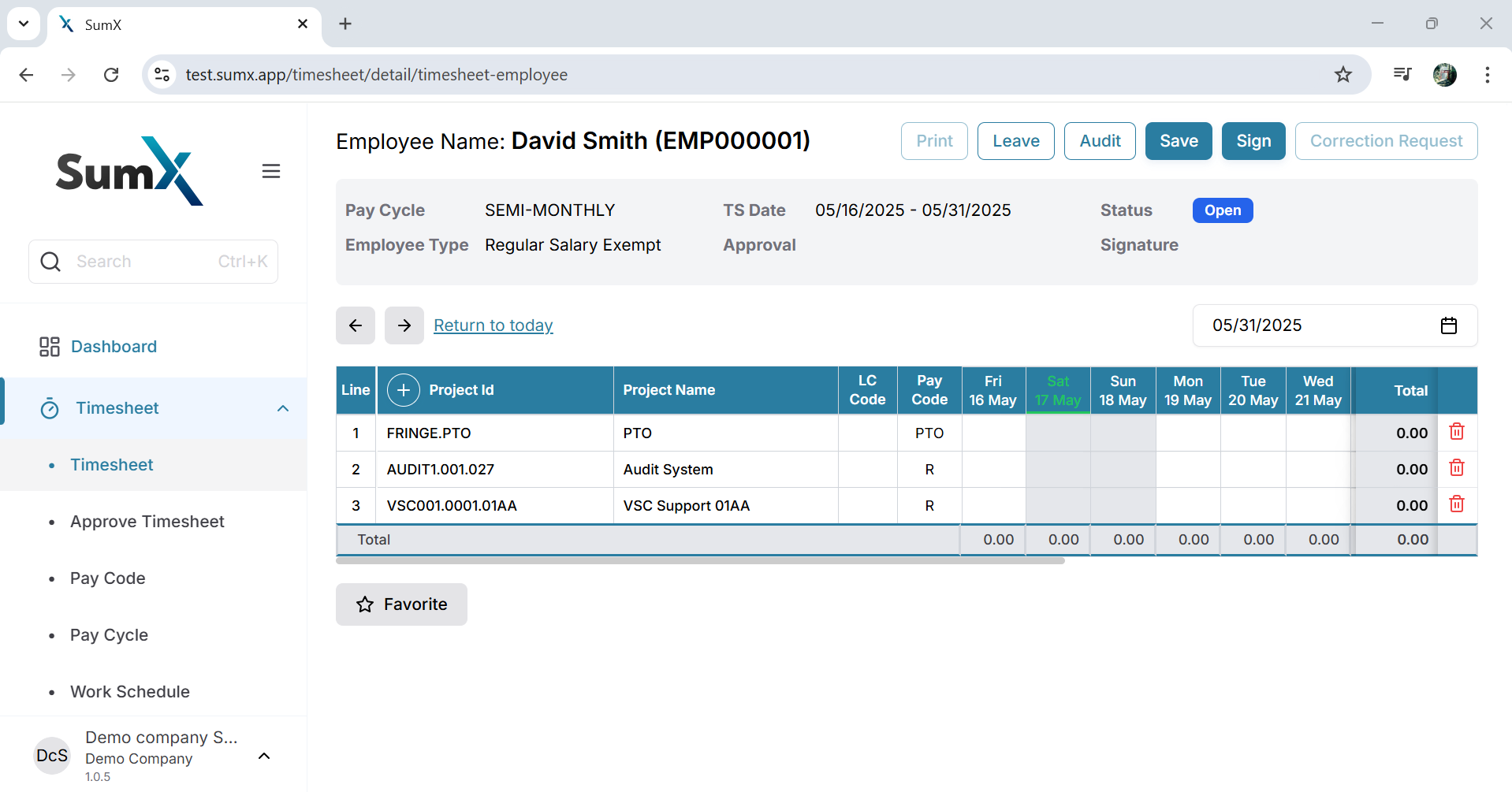Select Timesheet submenu item
This screenshot has width=1512, height=792.
tap(112, 465)
